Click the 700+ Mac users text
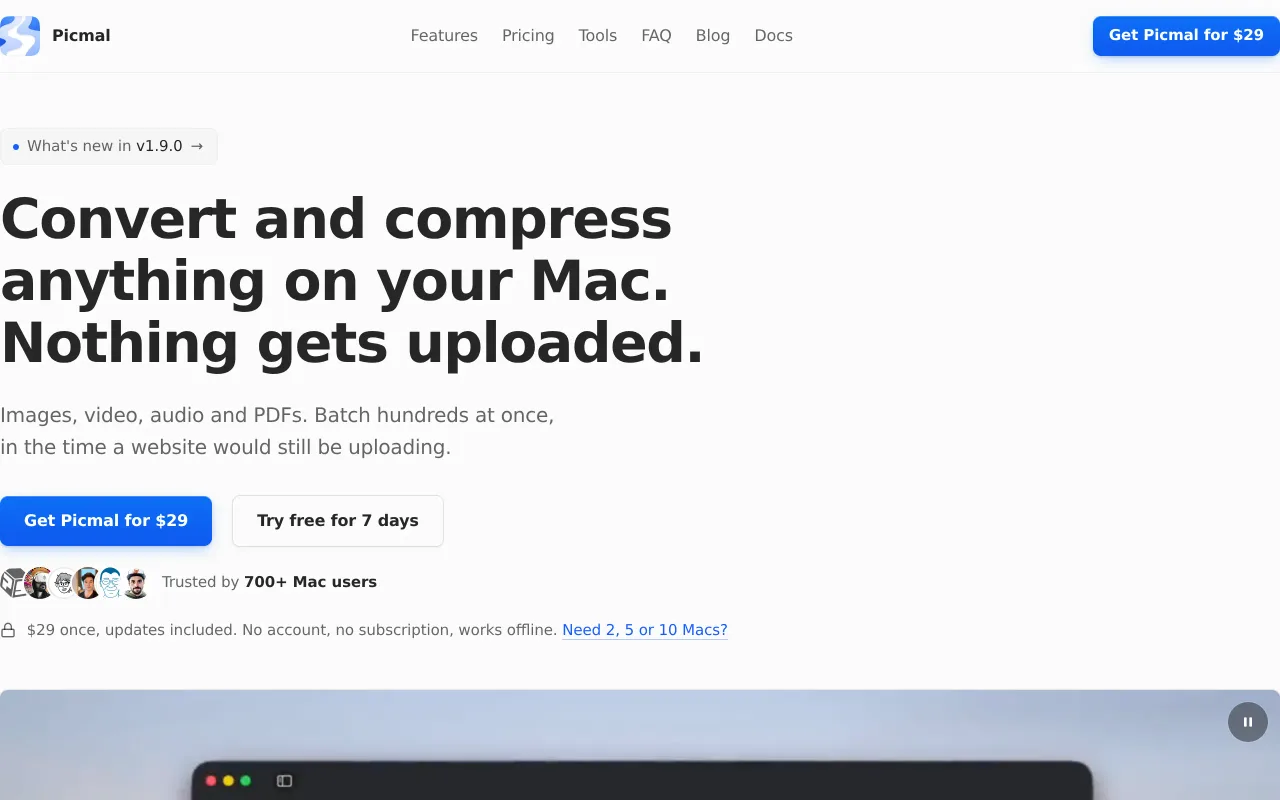This screenshot has width=1280, height=800. click(x=310, y=582)
